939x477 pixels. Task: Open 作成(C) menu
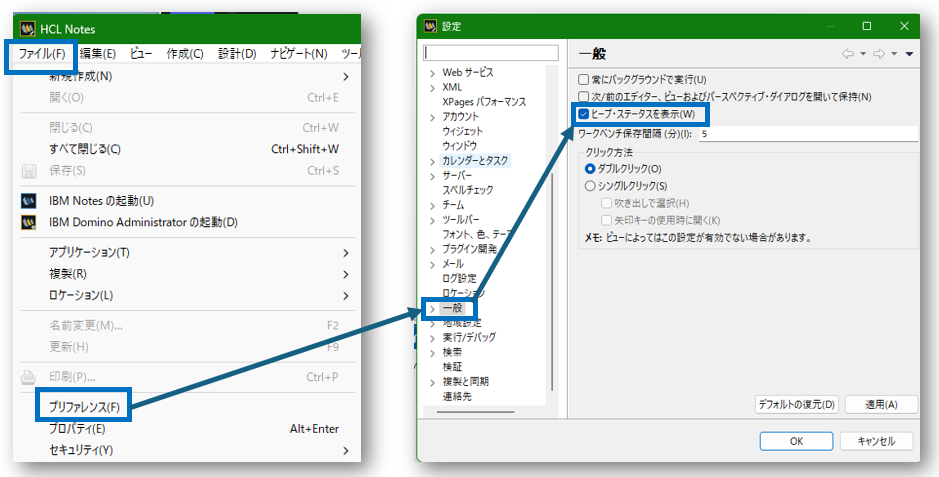pos(185,54)
